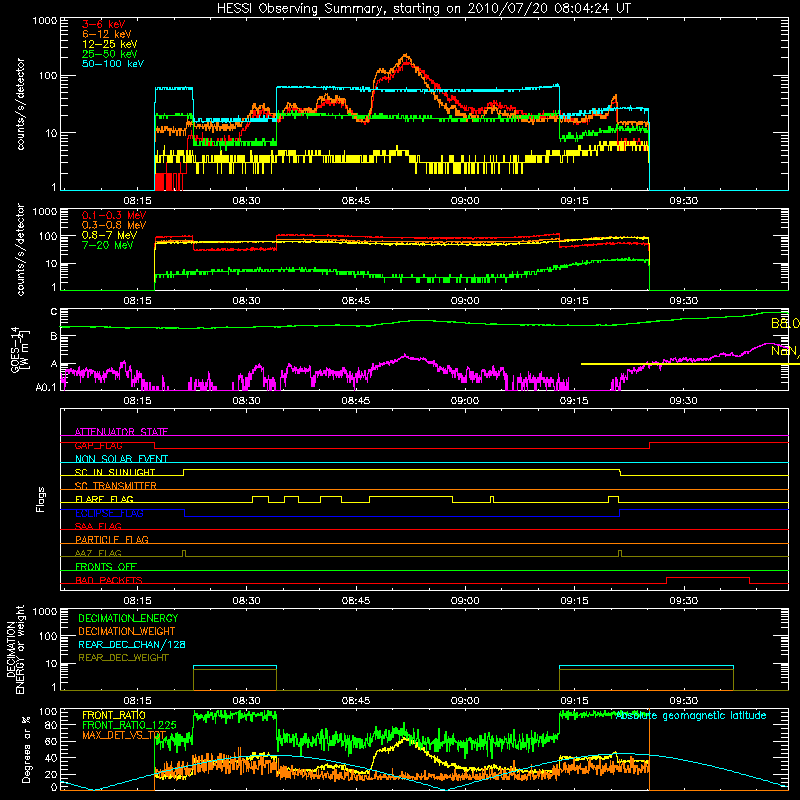Click the FRONT_RATIO_1225 legend label
Viewport: 800px width, 800px height.
click(129, 725)
